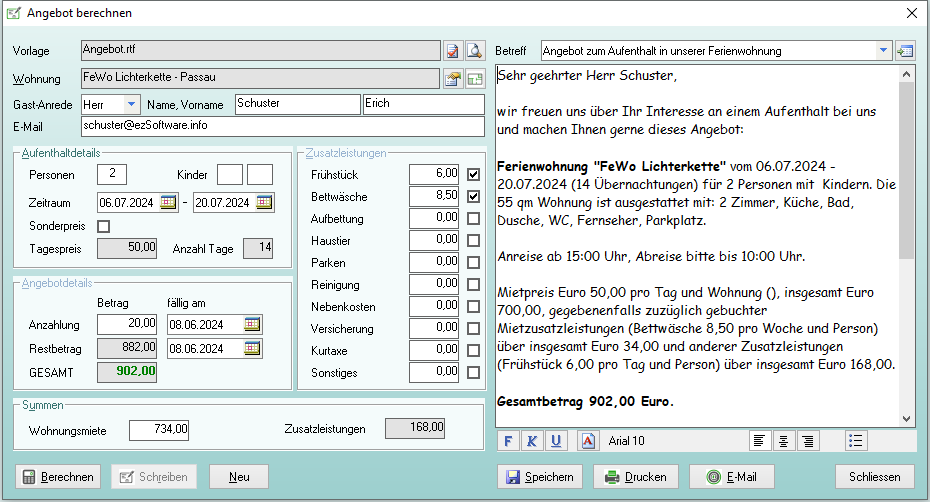Click the GESAMT value 902,00
The width and height of the screenshot is (930, 502).
127,372
